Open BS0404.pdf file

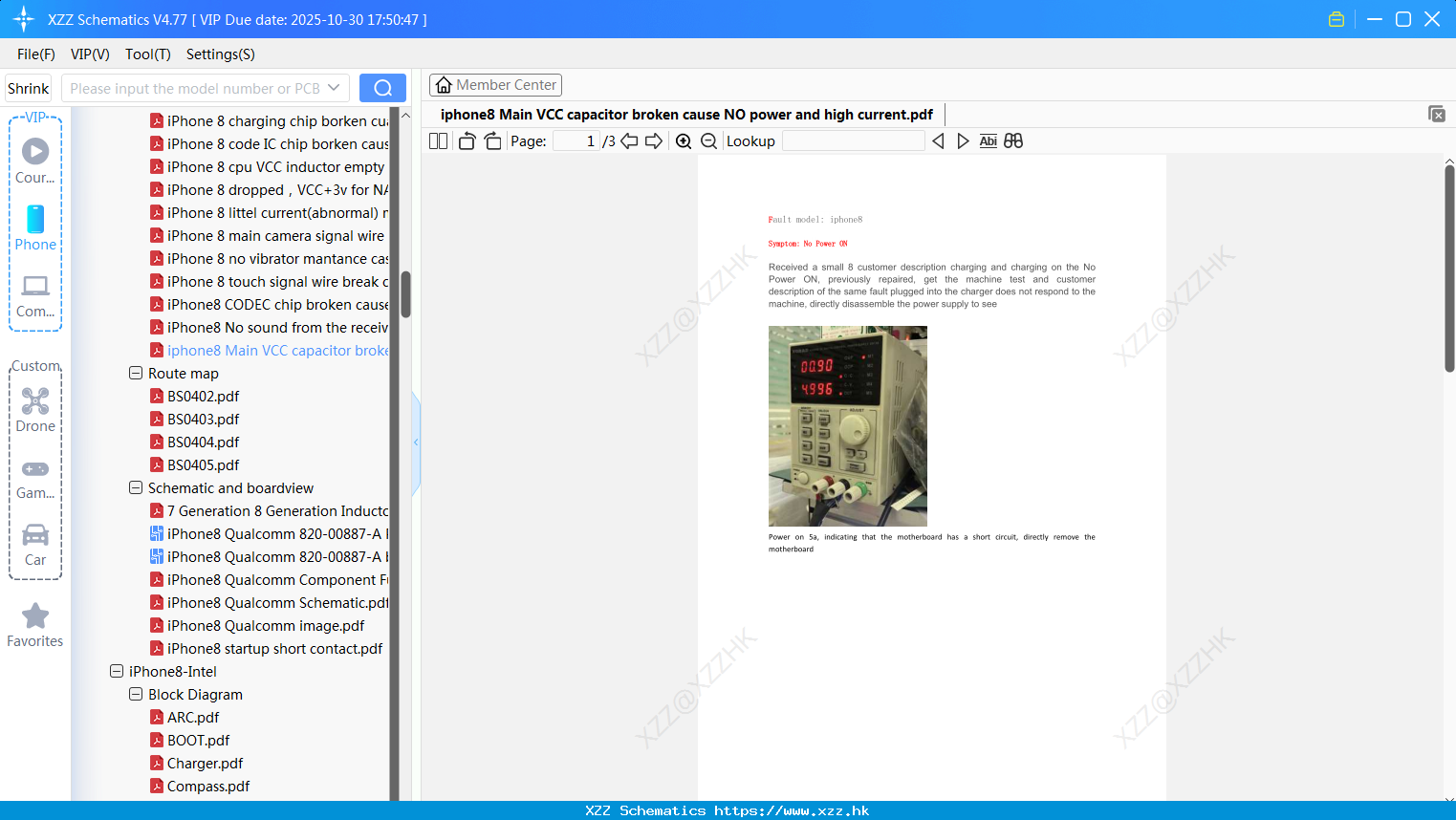click(195, 442)
